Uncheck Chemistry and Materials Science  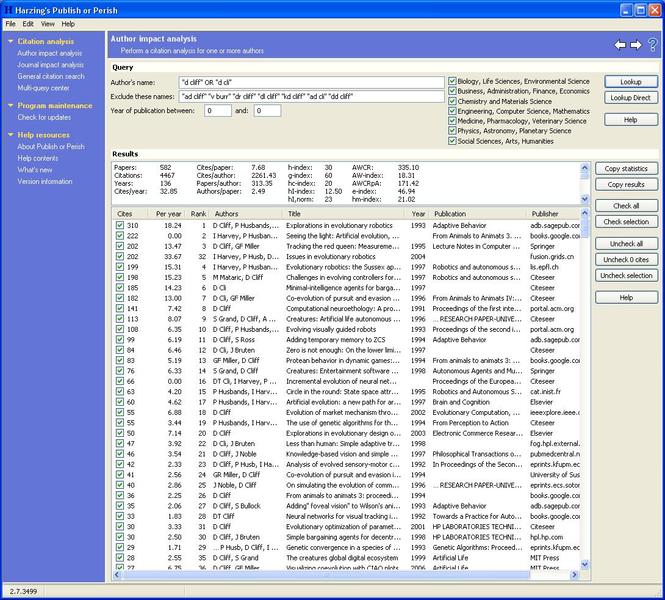pyautogui.click(x=452, y=101)
